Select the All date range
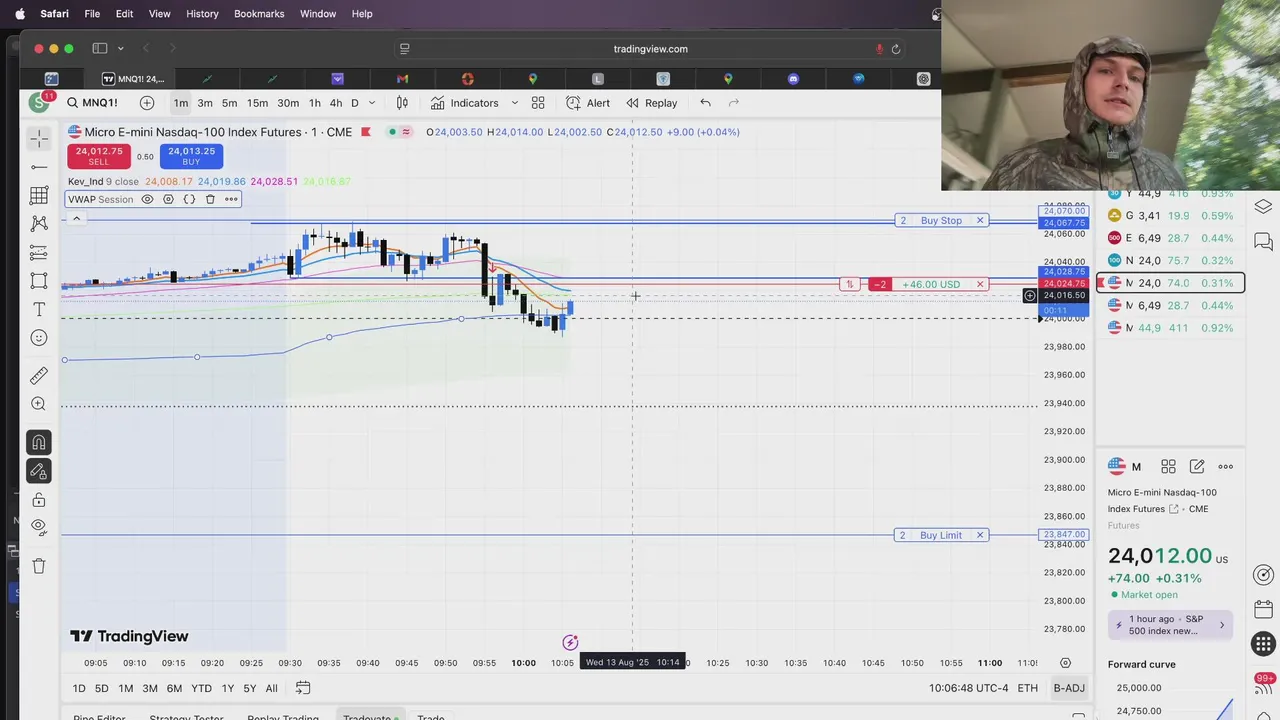The image size is (1280, 720). pyautogui.click(x=271, y=688)
